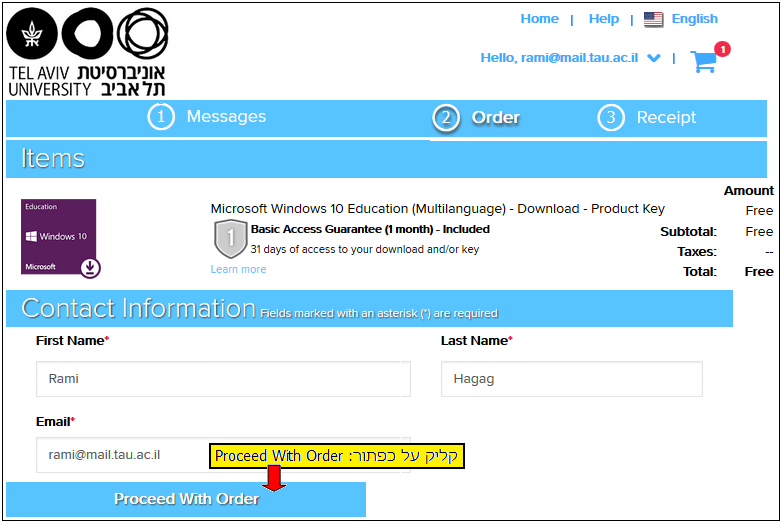
Task: Click the Windows 10 Education product thumbnail
Action: [x=60, y=238]
